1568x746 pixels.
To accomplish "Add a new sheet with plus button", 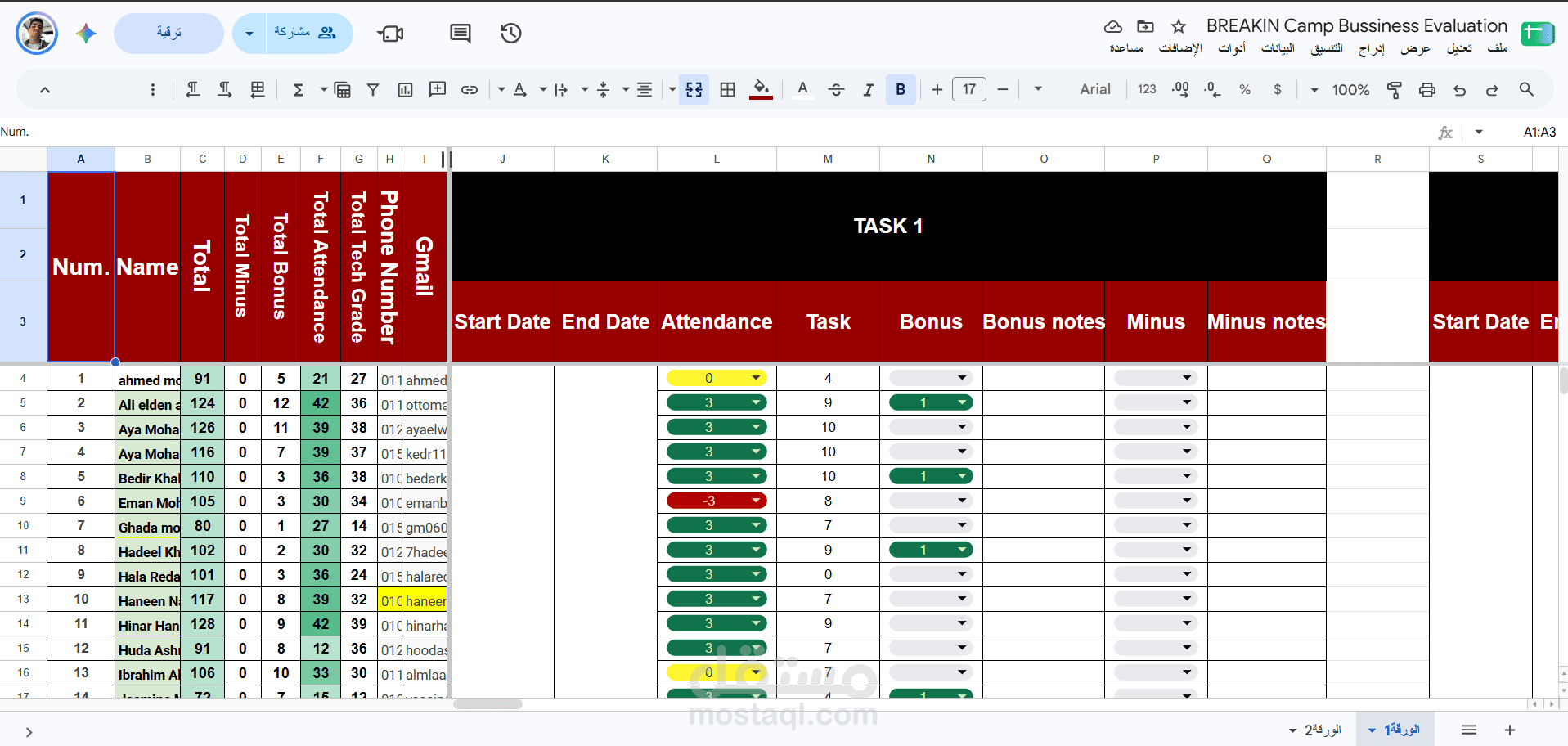I will point(1510,730).
